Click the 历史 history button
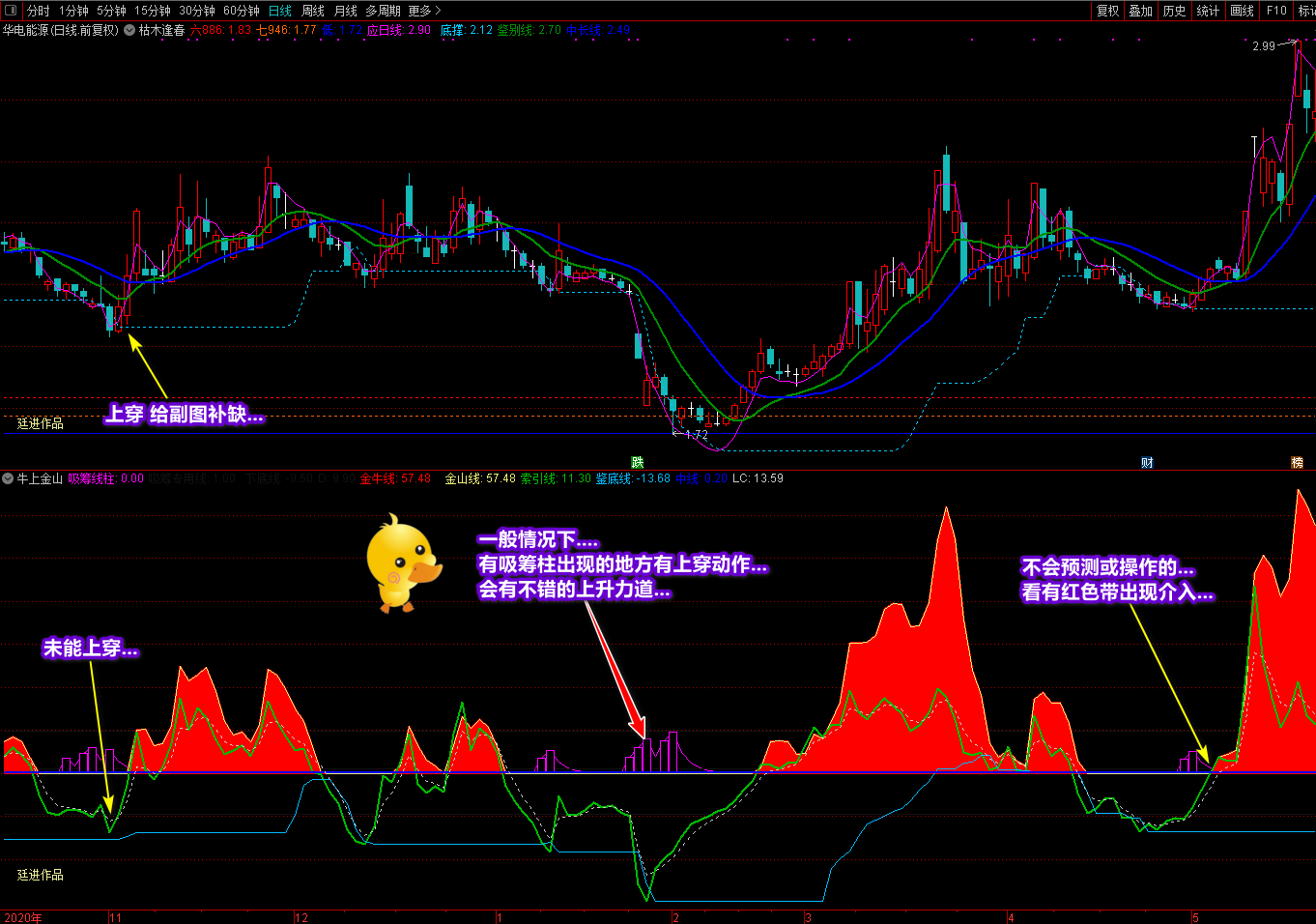This screenshot has width=1316, height=924. 1174,11
